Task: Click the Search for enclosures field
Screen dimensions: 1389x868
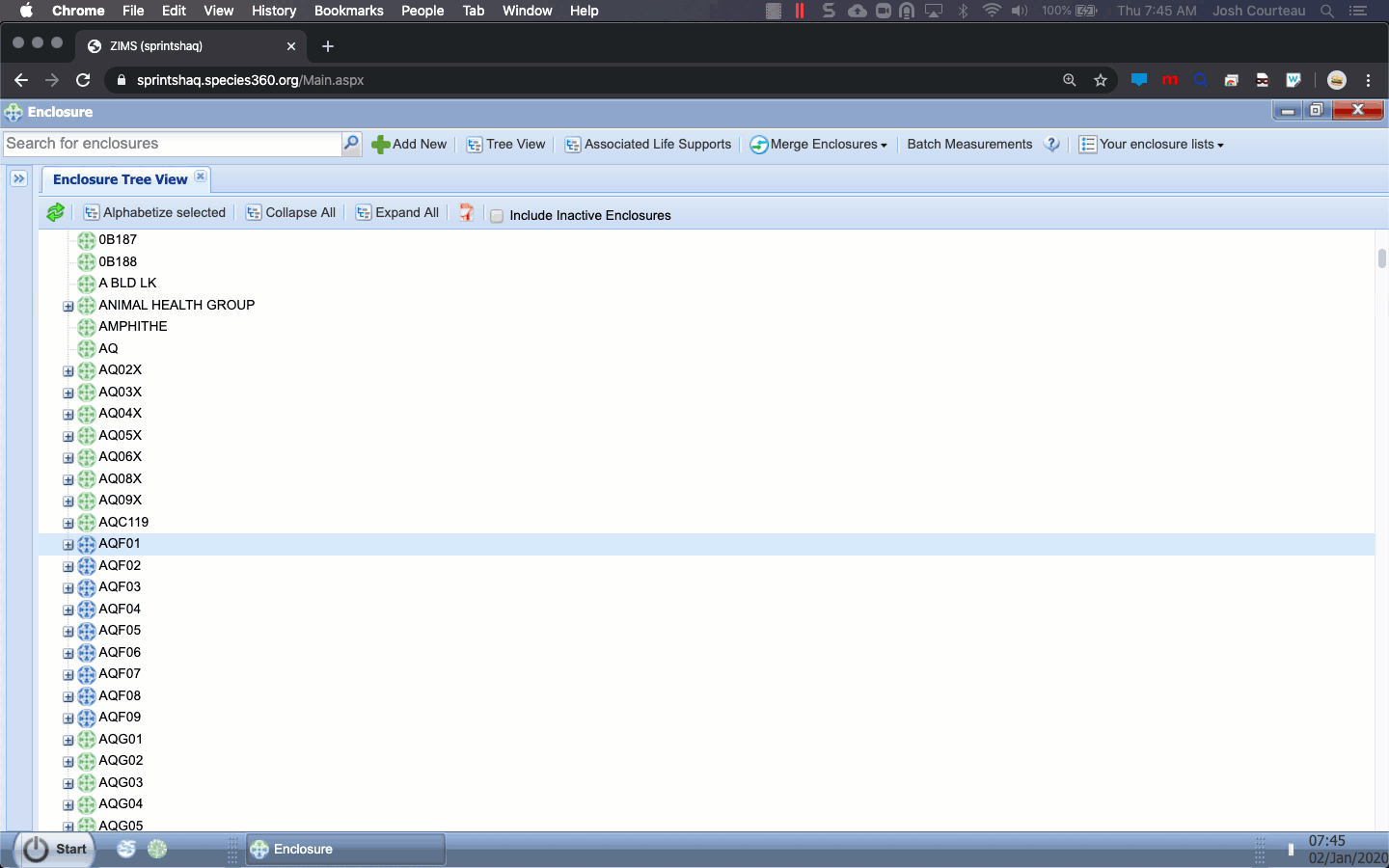Action: pos(172,144)
